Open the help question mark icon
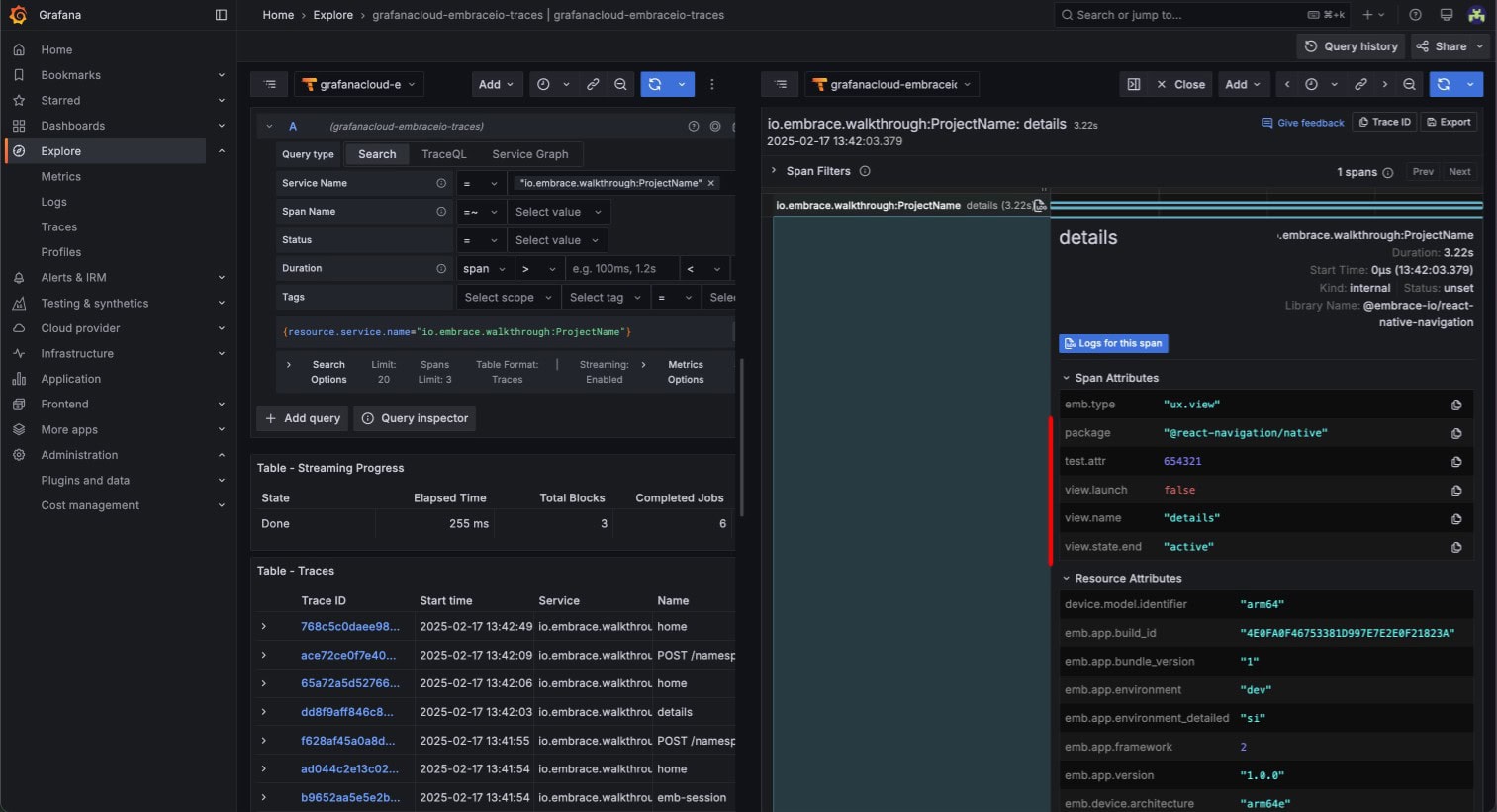This screenshot has height=812, width=1497. (1415, 15)
